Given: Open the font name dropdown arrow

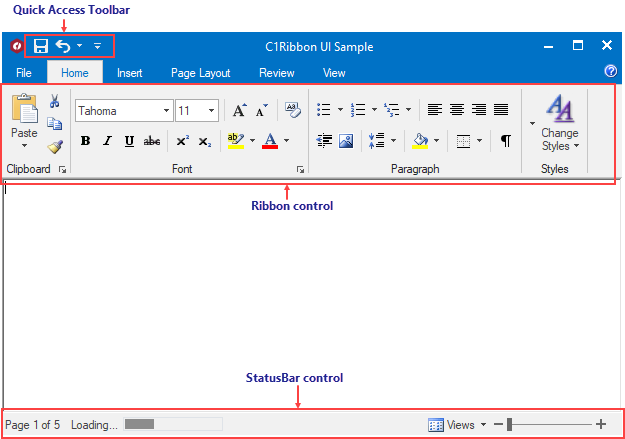Looking at the screenshot, I should coord(167,110).
